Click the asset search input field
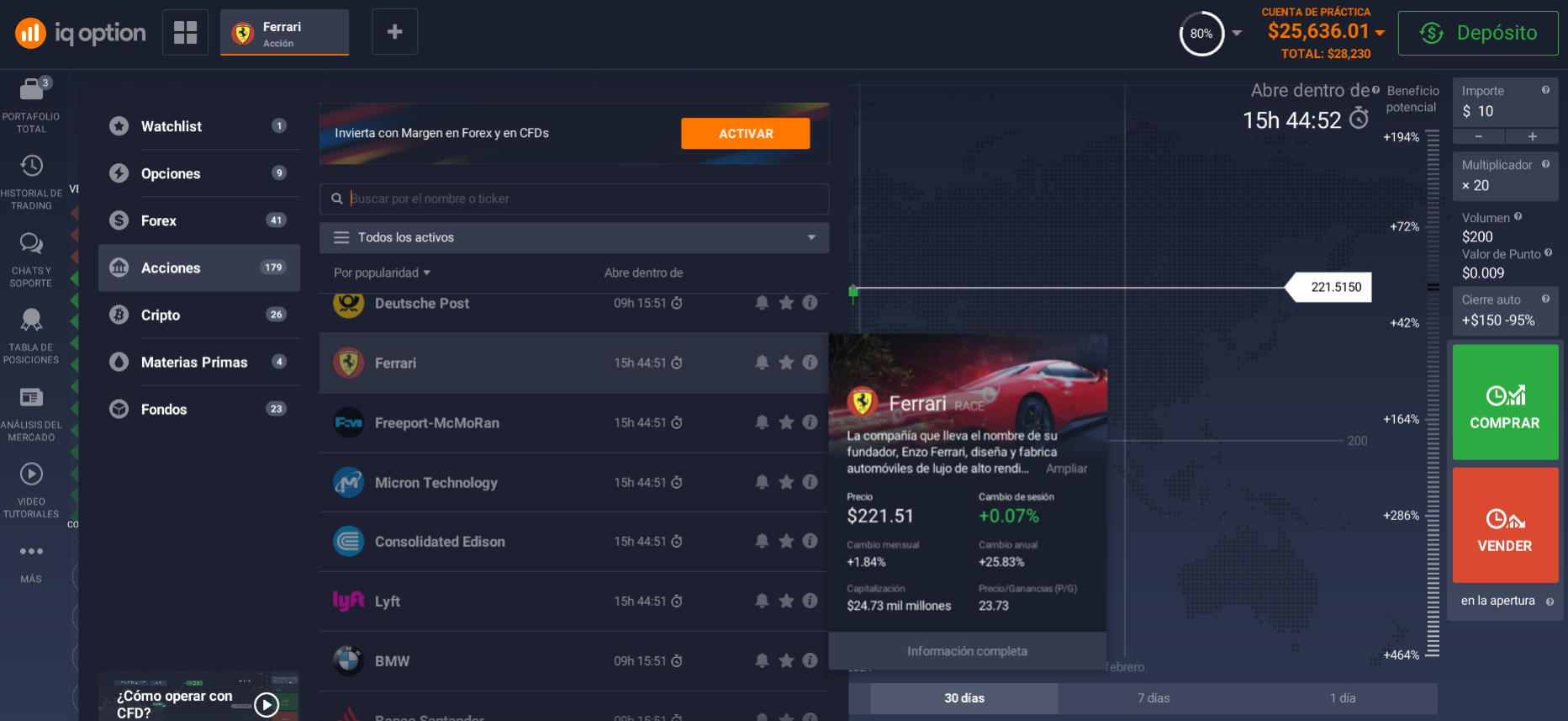The width and height of the screenshot is (1568, 721). point(574,199)
